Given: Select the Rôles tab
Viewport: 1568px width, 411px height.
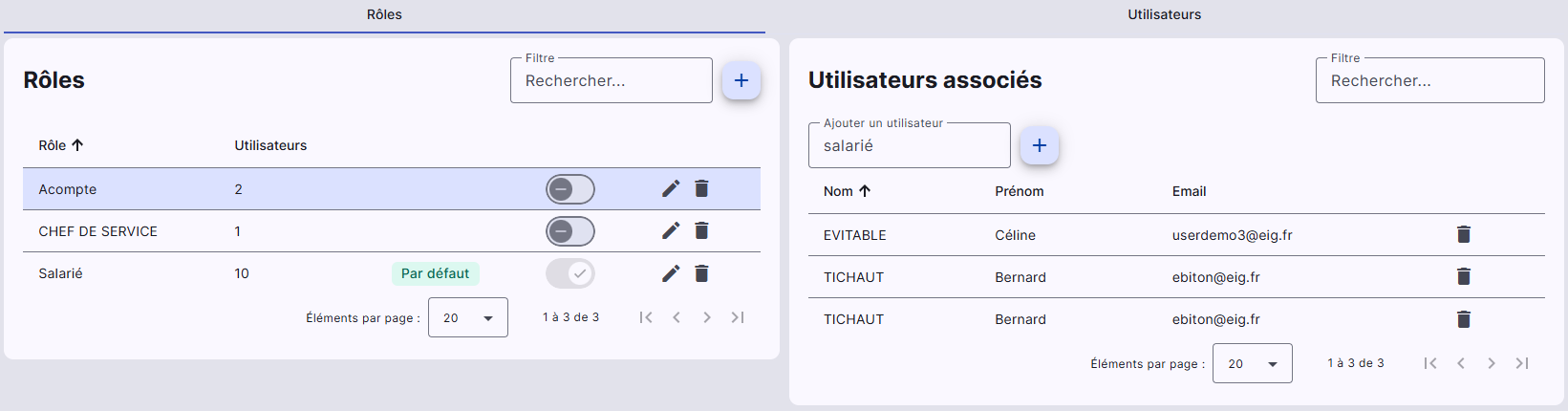Looking at the screenshot, I should (384, 14).
